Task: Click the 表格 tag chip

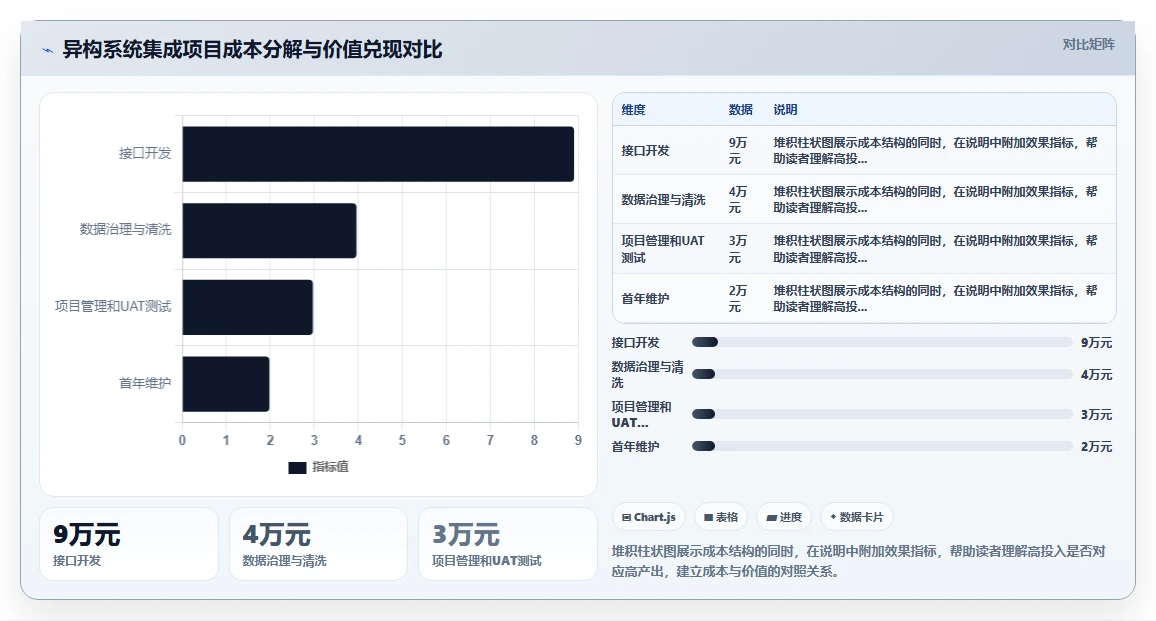Action: (721, 517)
